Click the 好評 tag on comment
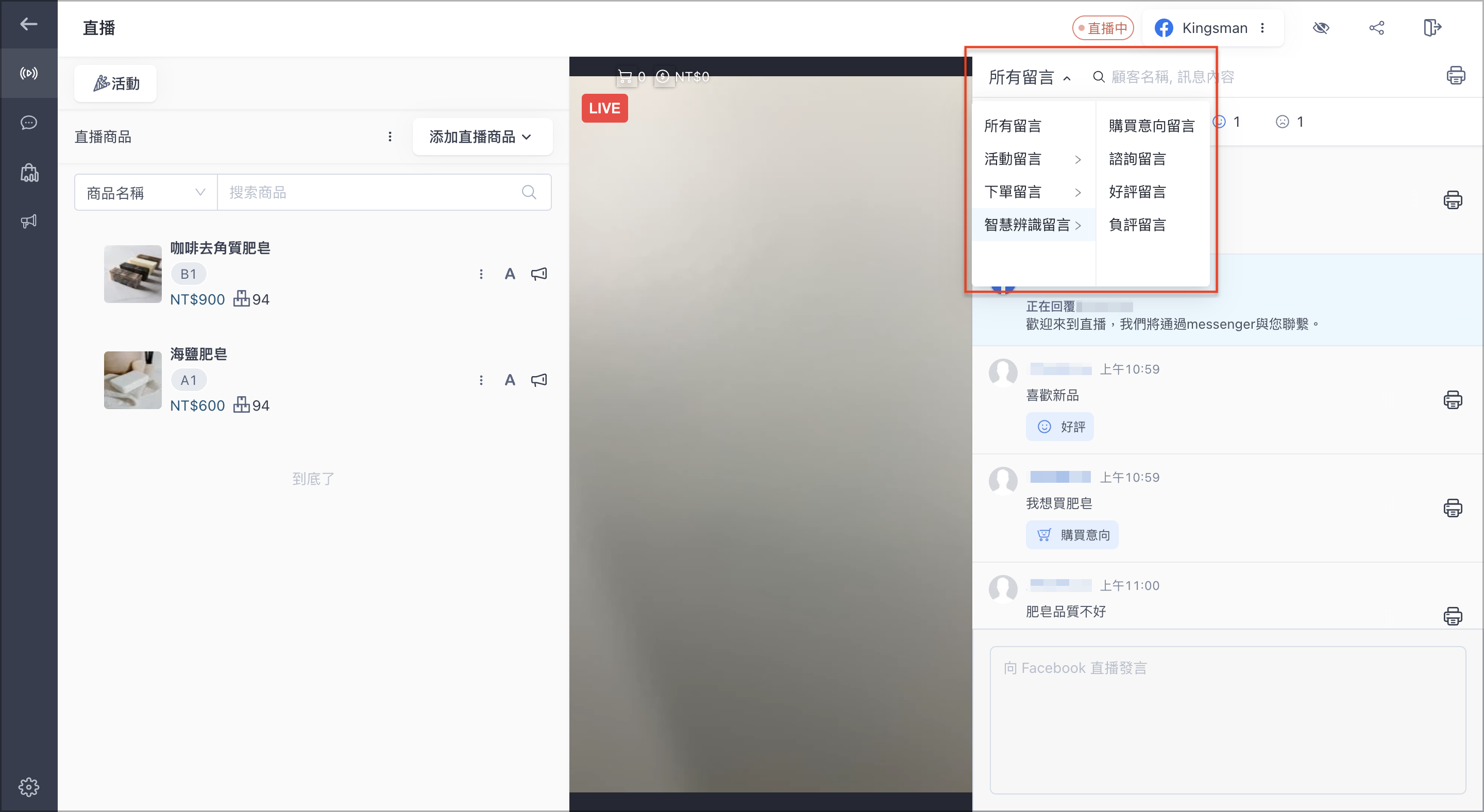1484x812 pixels. (1059, 427)
